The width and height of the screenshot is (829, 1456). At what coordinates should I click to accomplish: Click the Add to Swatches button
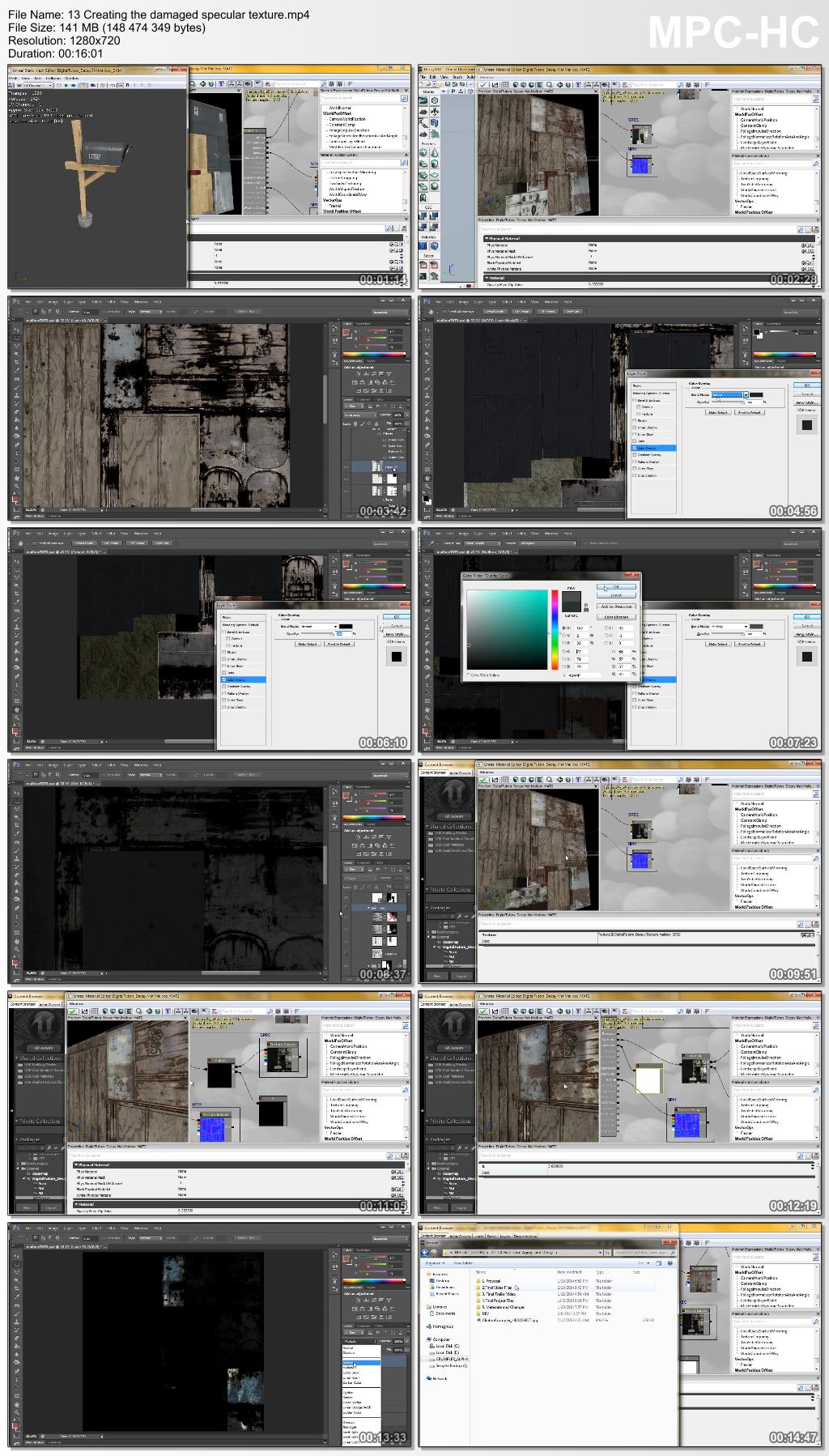click(x=616, y=606)
